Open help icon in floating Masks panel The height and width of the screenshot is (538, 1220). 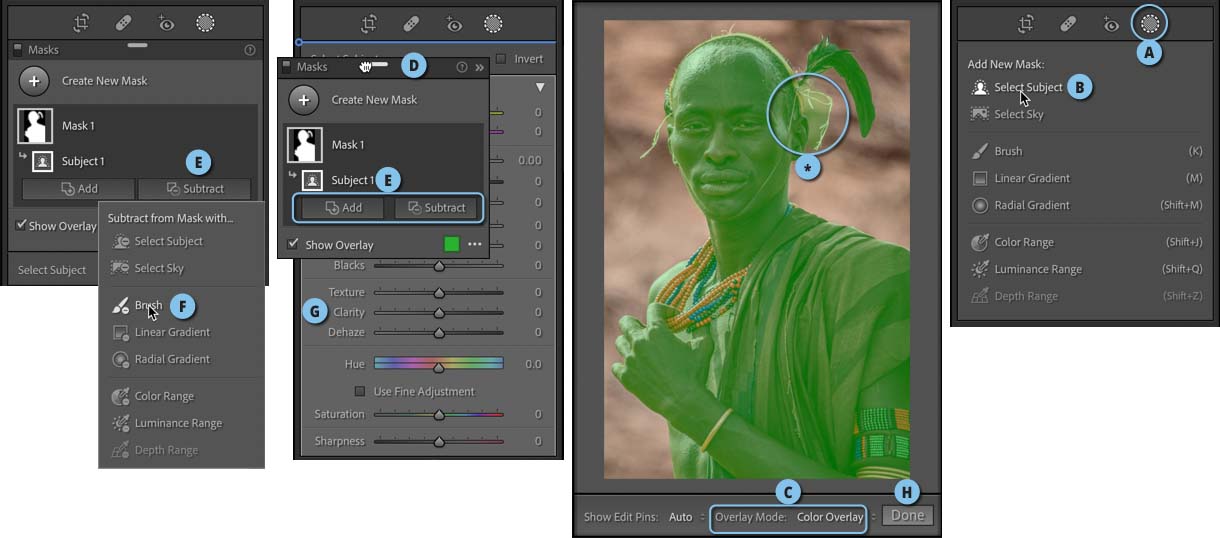[462, 67]
